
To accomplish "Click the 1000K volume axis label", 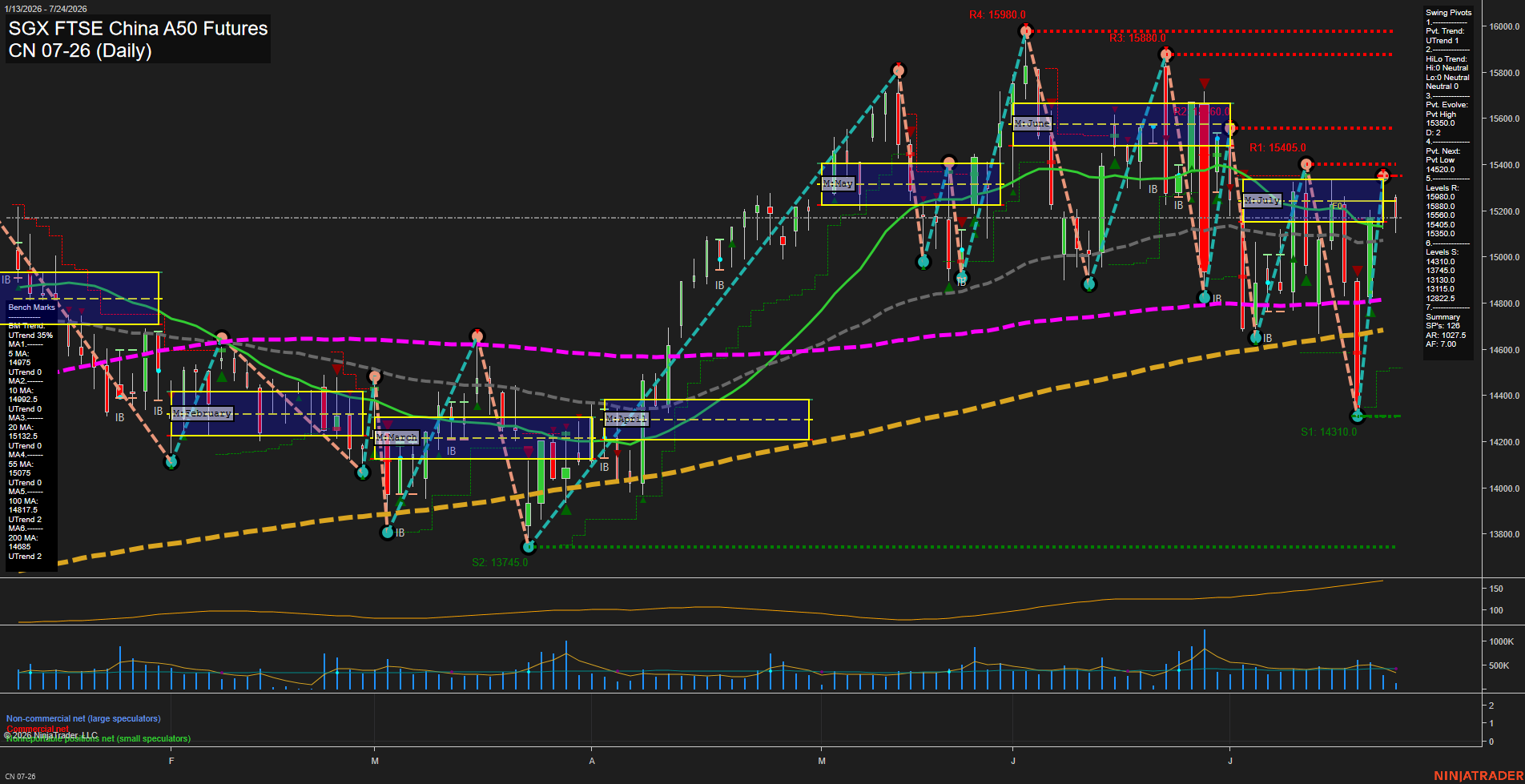I will [1501, 641].
